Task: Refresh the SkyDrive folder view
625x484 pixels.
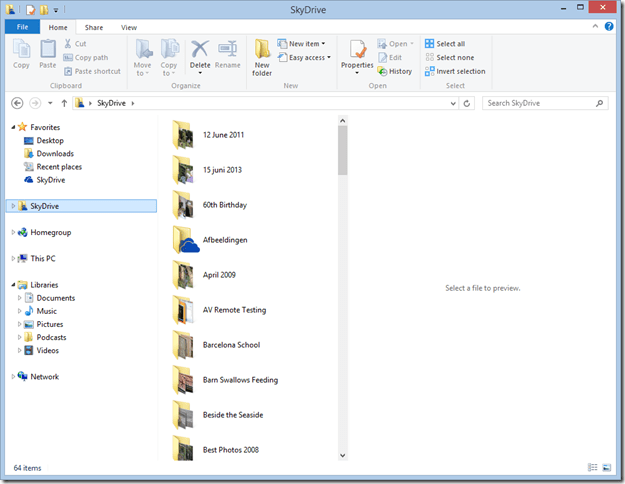Action: (467, 104)
